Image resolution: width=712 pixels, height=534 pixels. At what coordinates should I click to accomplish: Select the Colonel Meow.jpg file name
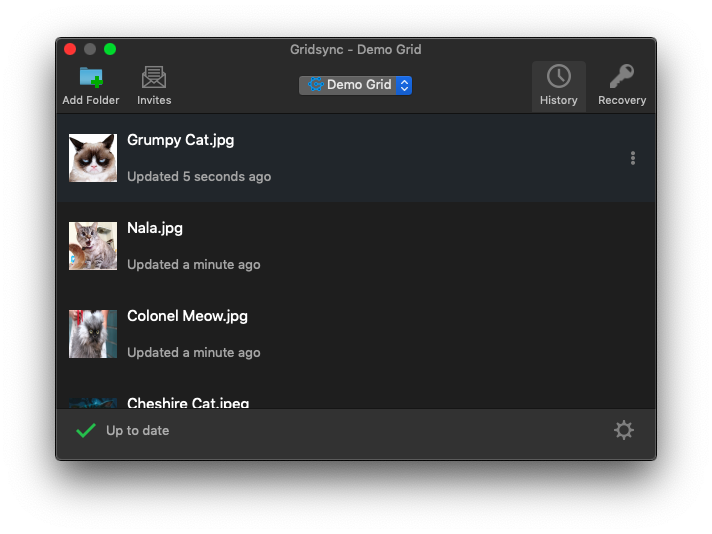pyautogui.click(x=188, y=316)
